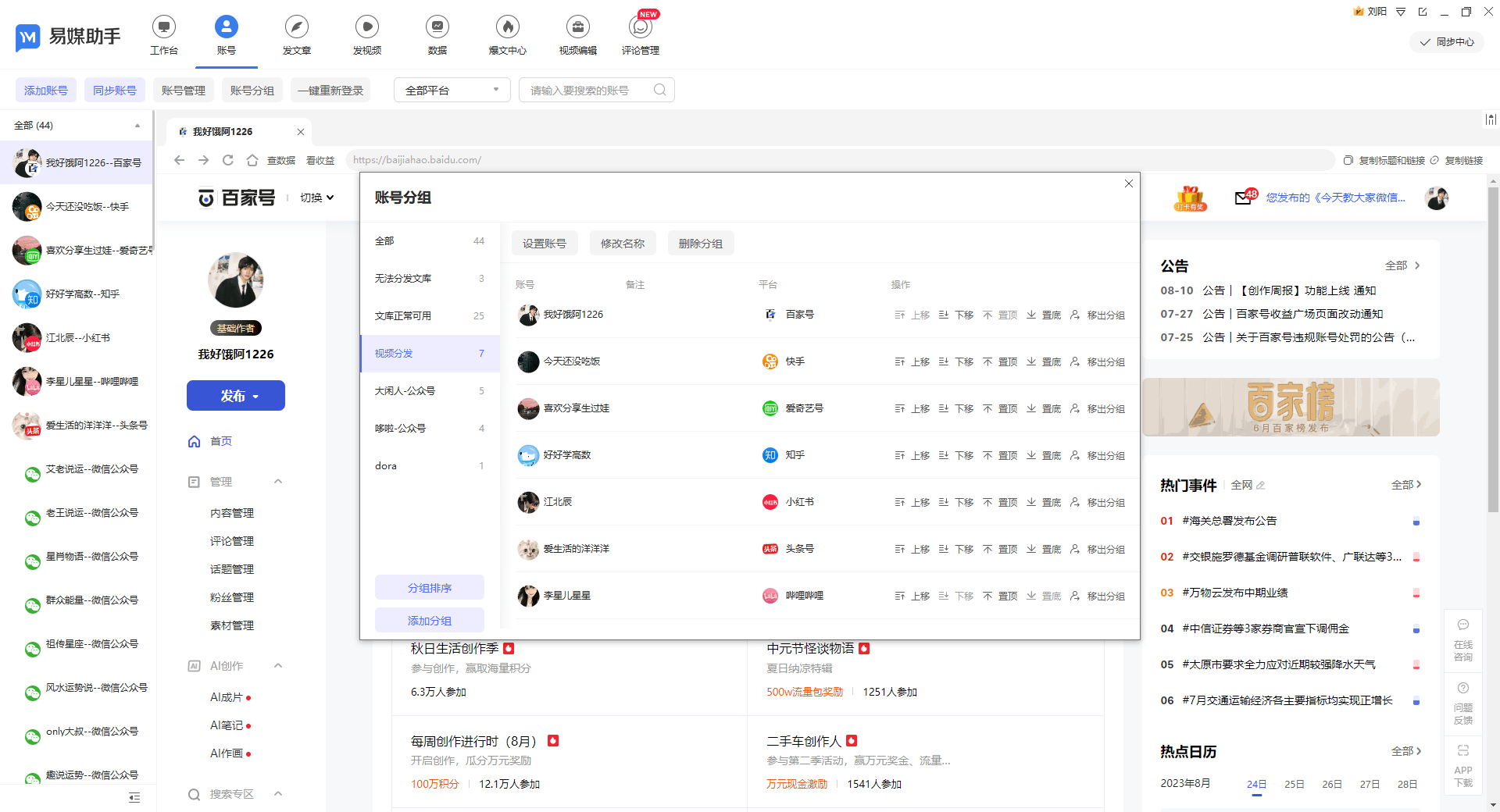
Task: Open the 全部平台 platform dropdown
Action: pyautogui.click(x=452, y=90)
